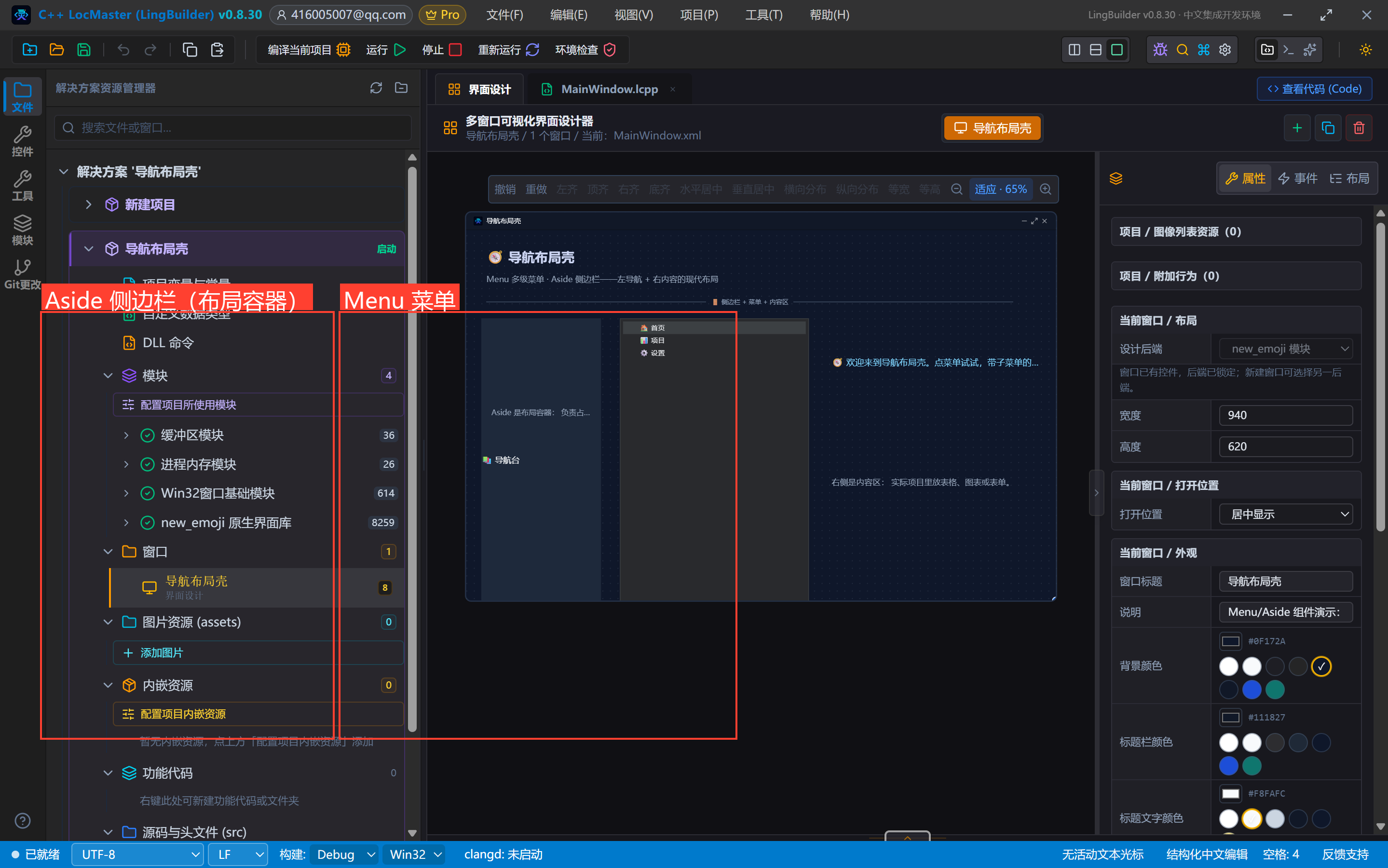The height and width of the screenshot is (868, 1388).
Task: Click the undo arrow icon
Action: tap(123, 50)
